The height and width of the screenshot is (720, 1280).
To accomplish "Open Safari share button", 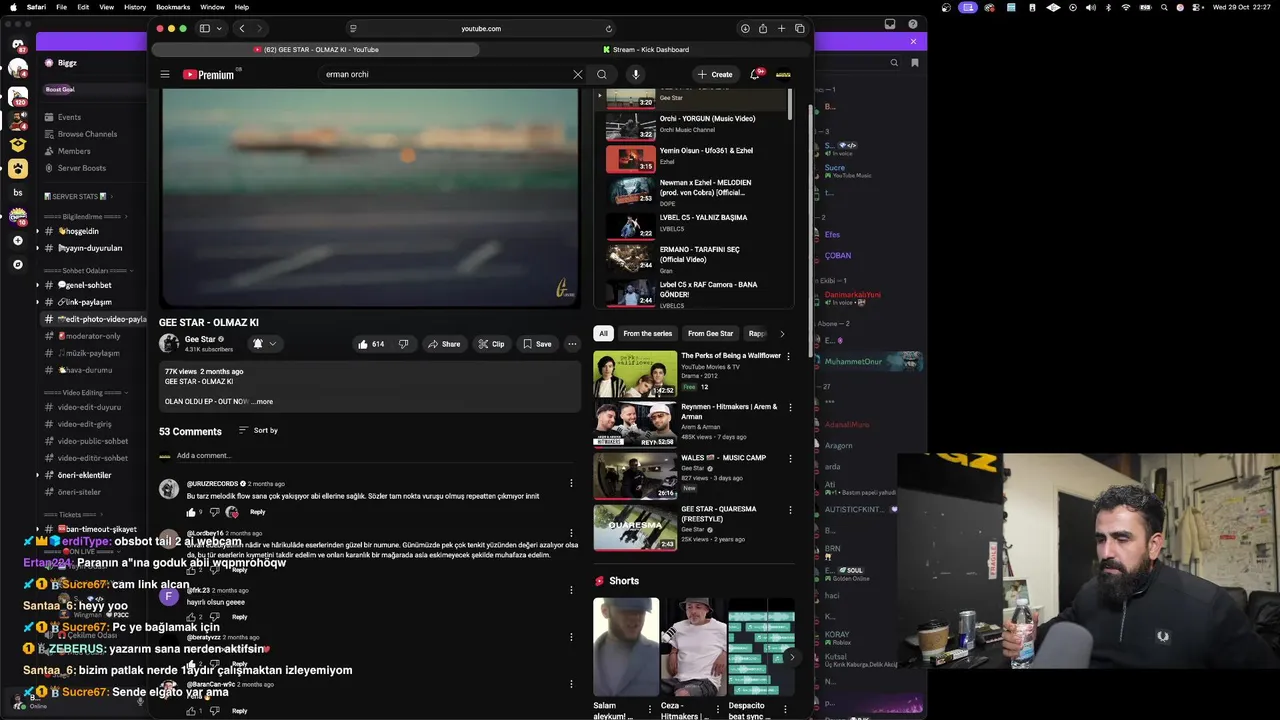I will coord(763,29).
